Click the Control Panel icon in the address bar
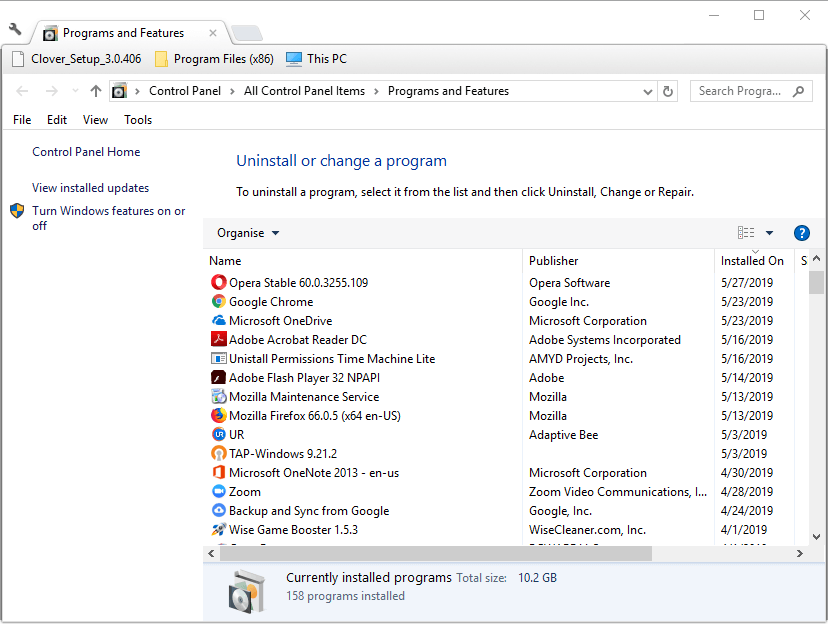The width and height of the screenshot is (828, 624). pos(120,91)
